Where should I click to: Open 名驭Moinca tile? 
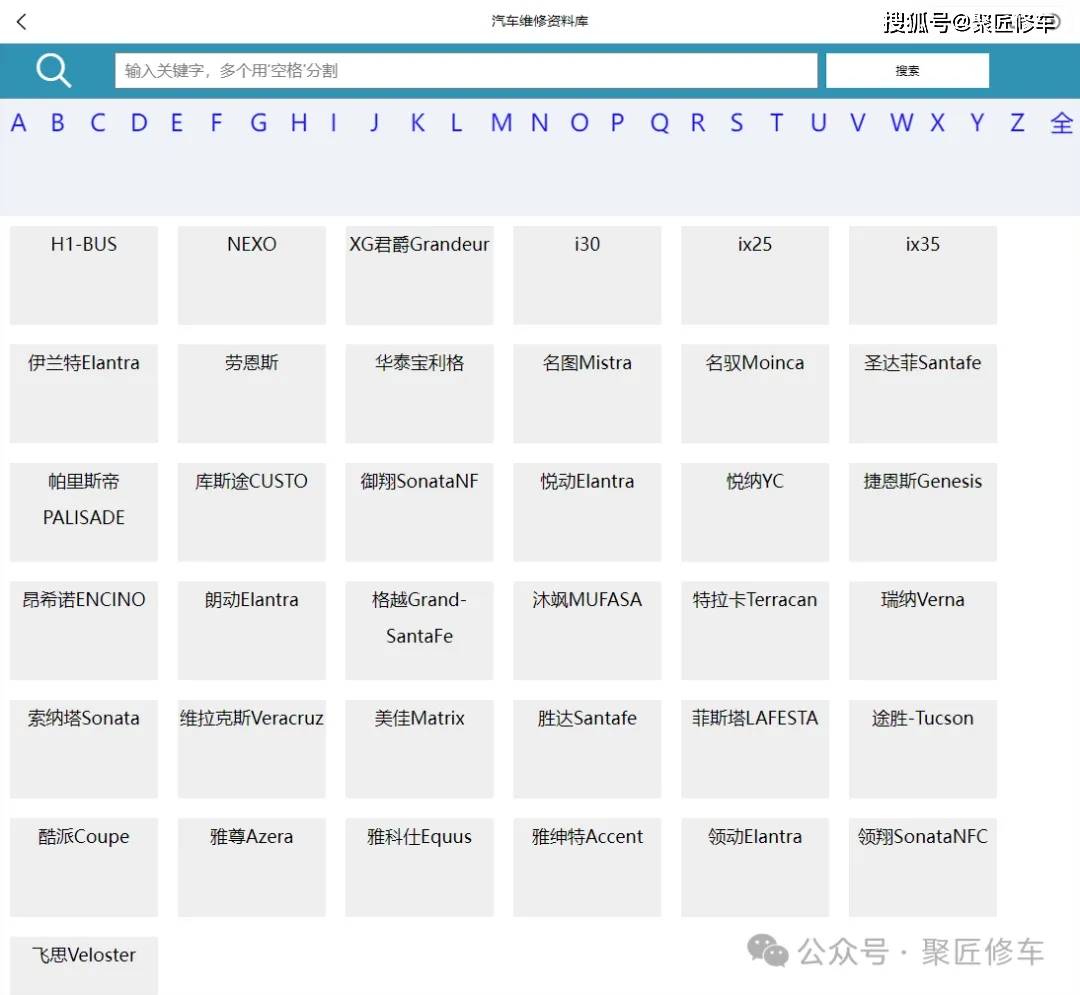[x=755, y=394]
